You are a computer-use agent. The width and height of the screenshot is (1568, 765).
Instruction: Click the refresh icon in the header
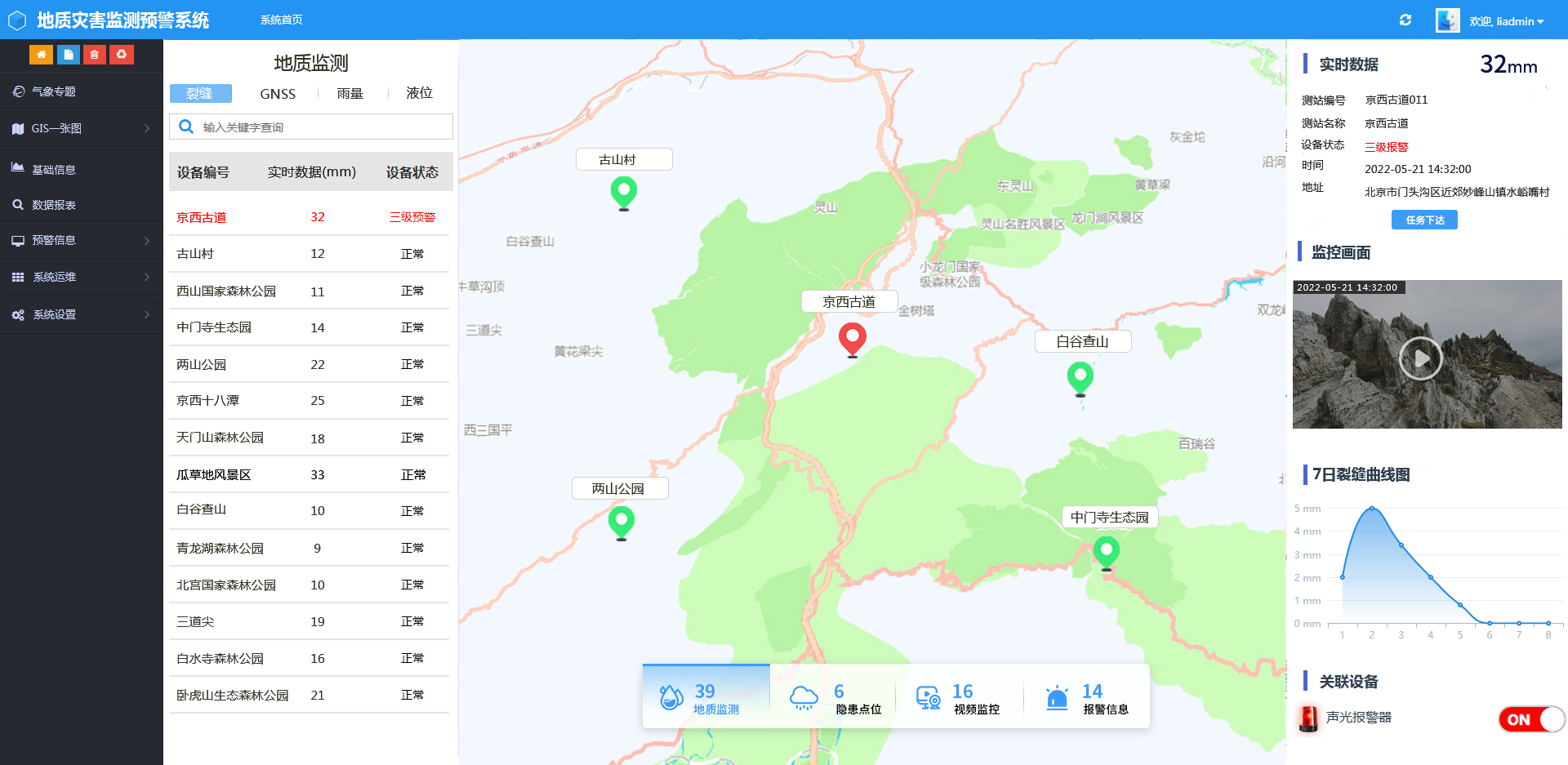coord(1405,20)
